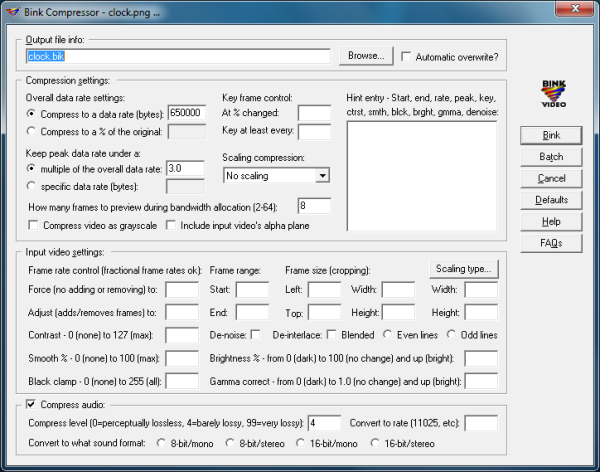Screen dimensions: 600x472
Task: Open Help button
Action: (551, 221)
